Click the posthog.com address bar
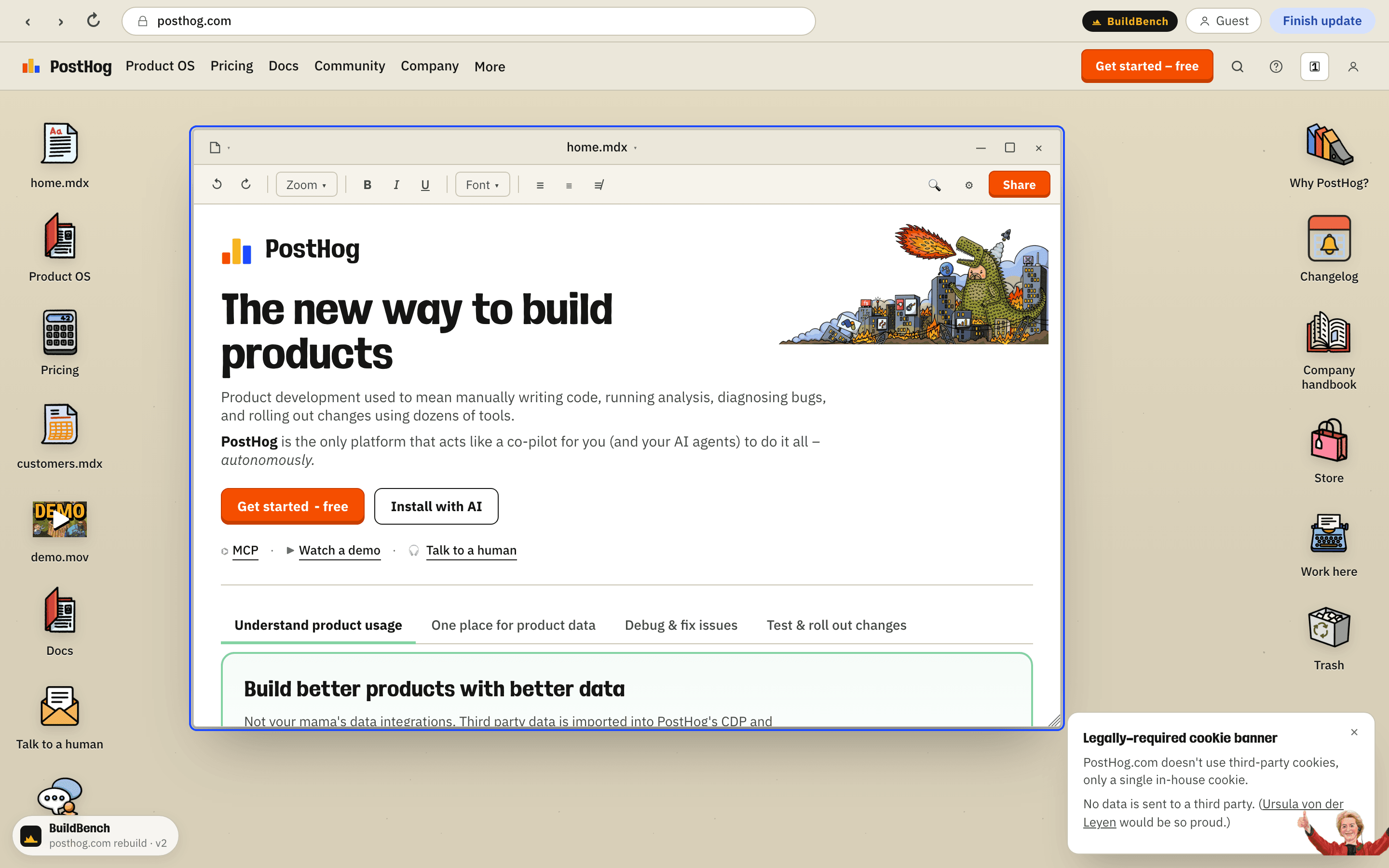 (x=468, y=21)
